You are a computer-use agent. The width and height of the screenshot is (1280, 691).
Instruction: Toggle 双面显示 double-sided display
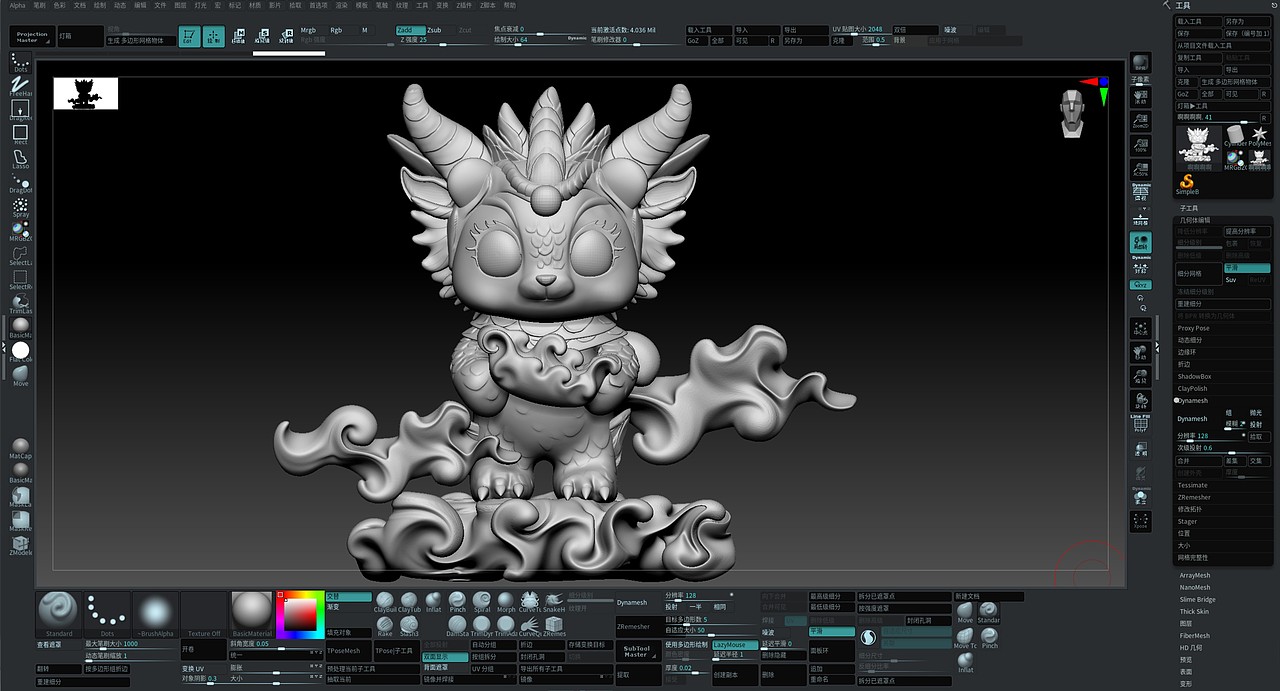click(x=444, y=657)
